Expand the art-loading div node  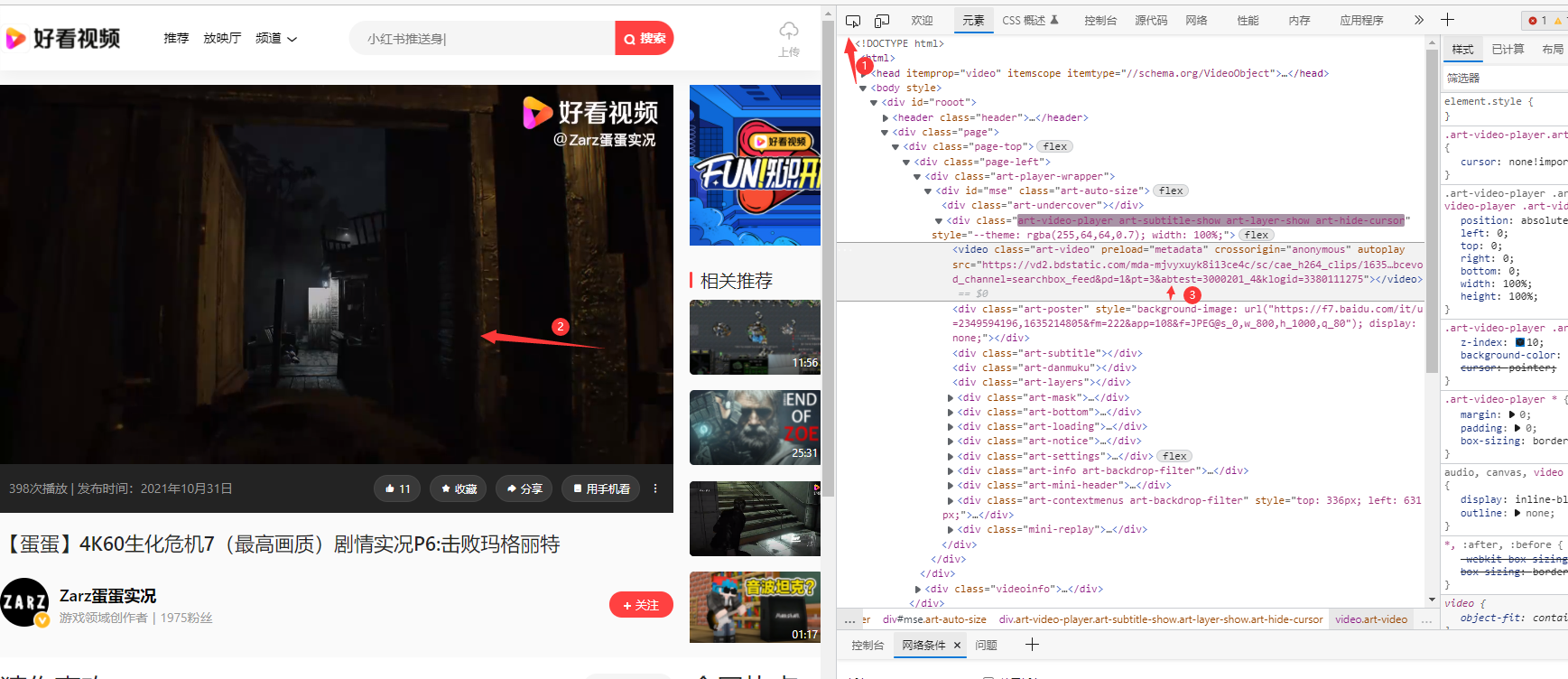click(x=951, y=427)
